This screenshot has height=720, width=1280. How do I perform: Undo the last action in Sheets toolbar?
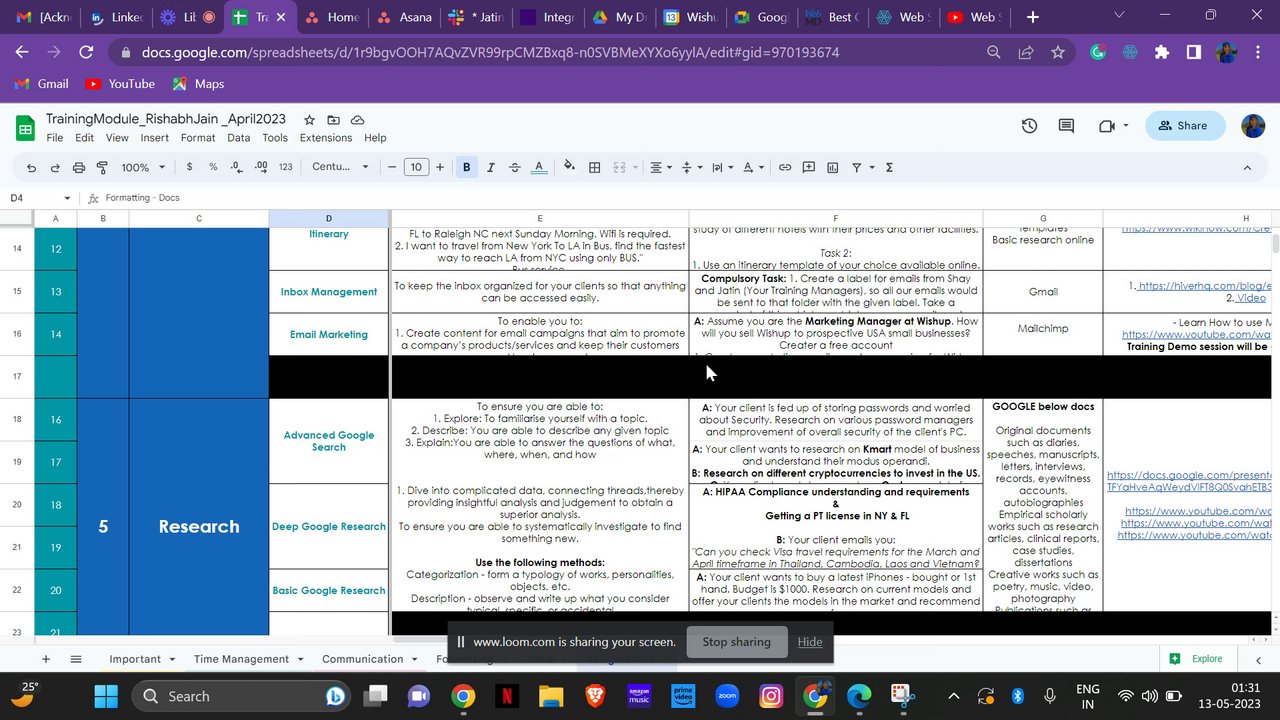pos(31,167)
